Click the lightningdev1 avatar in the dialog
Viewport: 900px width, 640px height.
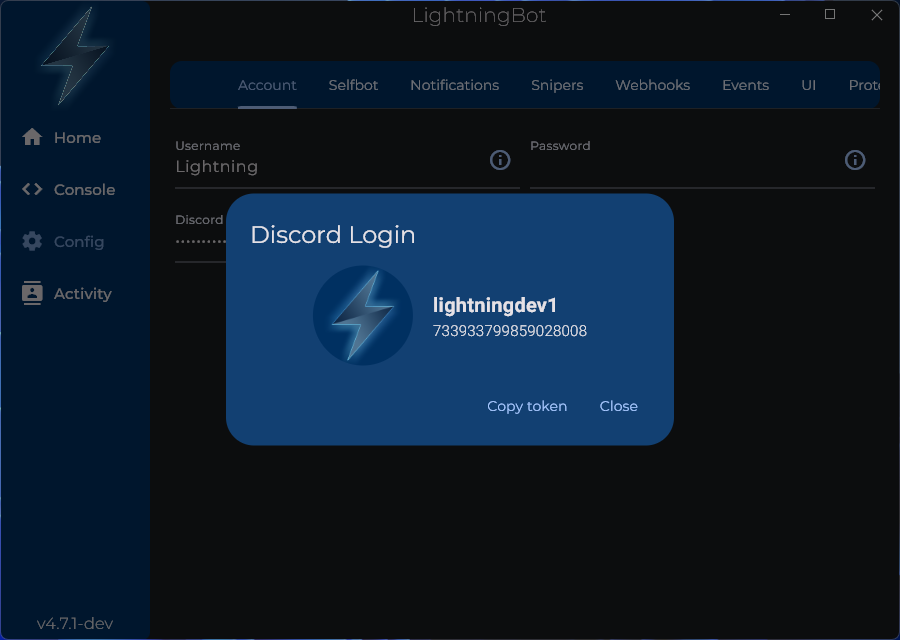click(362, 315)
